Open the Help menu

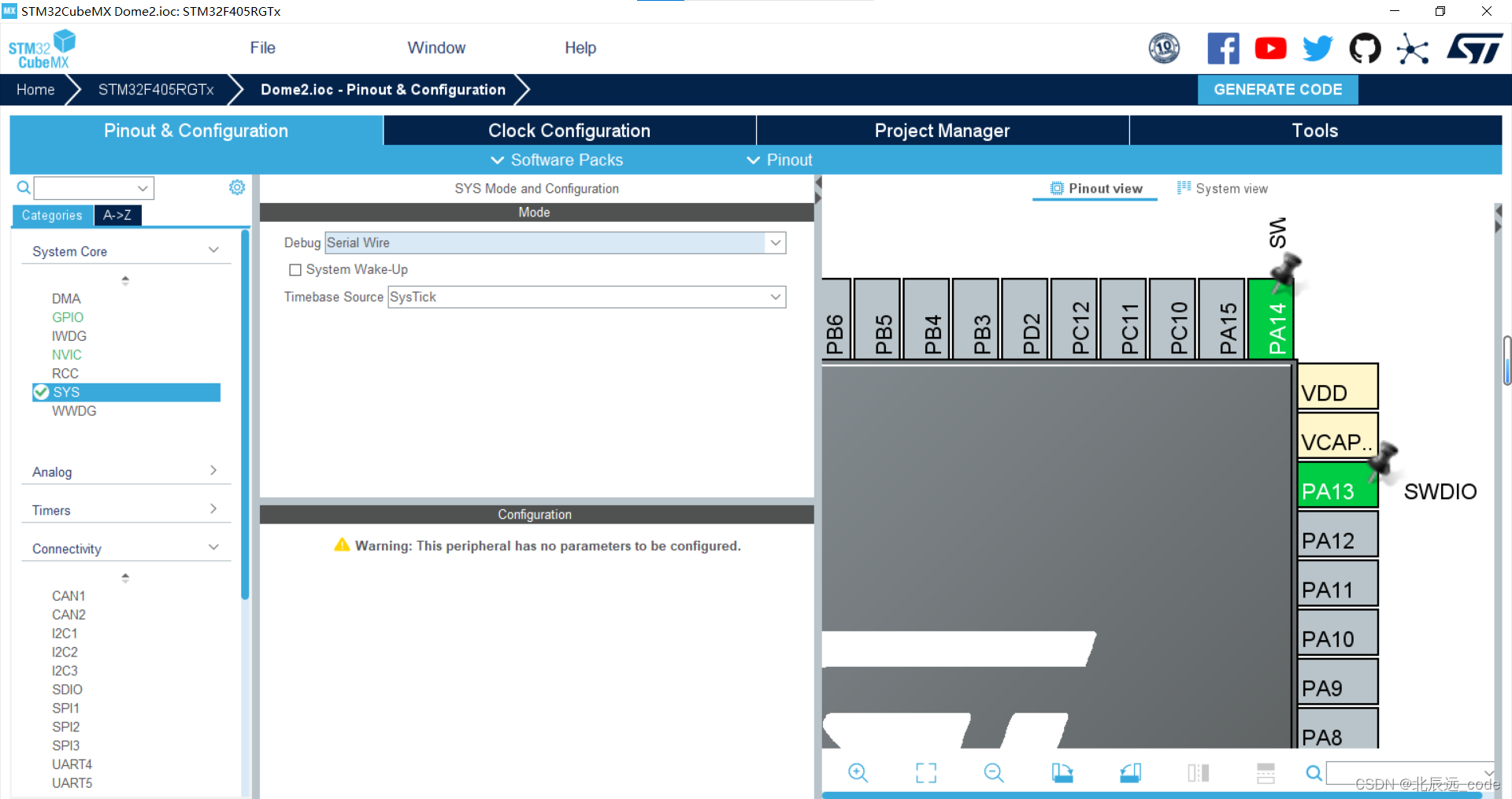tap(580, 48)
